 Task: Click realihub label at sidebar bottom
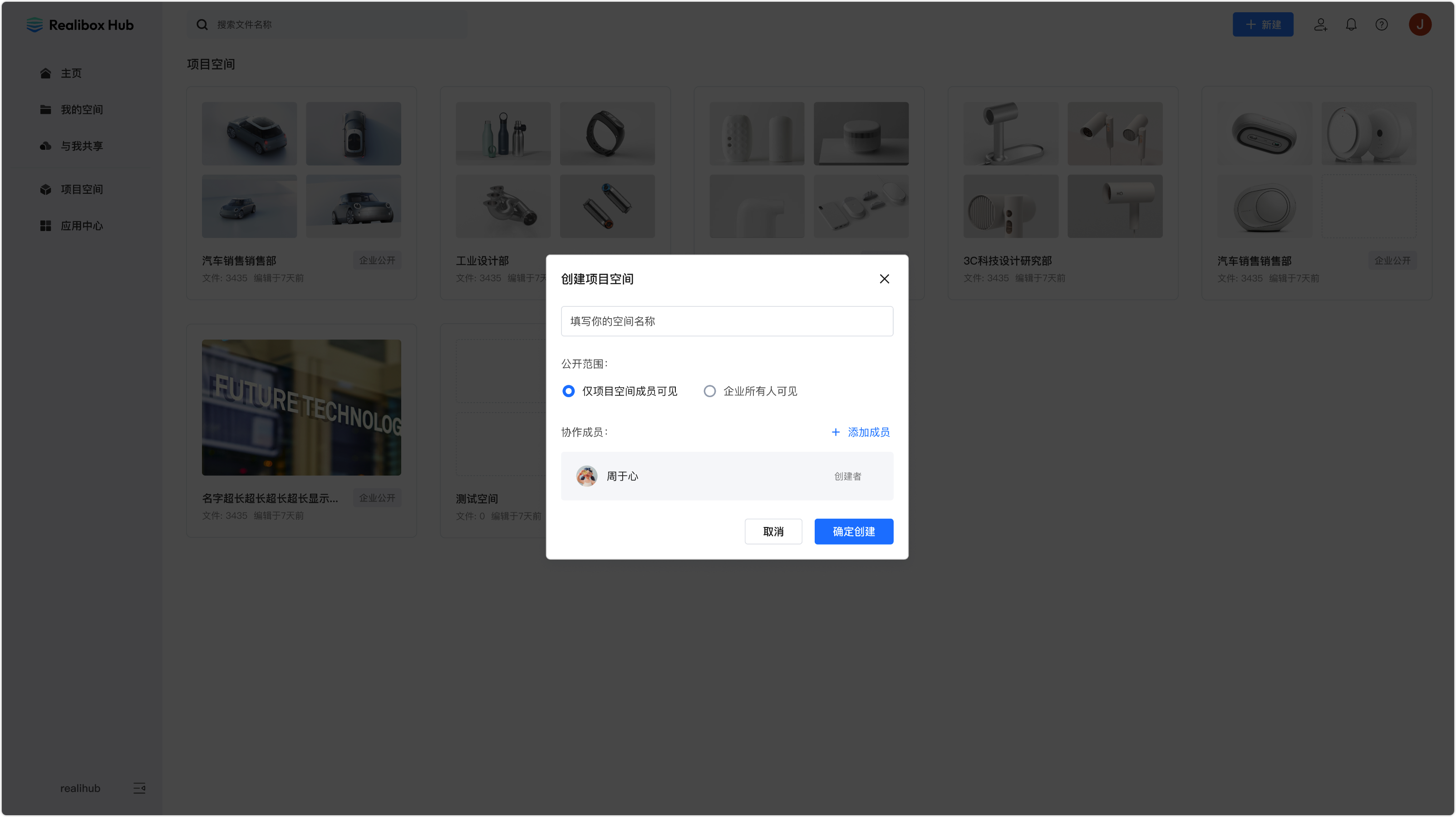[x=80, y=788]
